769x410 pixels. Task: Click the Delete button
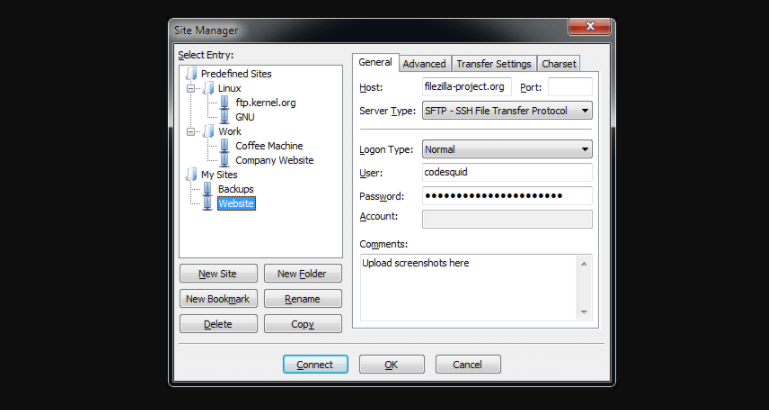(x=218, y=324)
